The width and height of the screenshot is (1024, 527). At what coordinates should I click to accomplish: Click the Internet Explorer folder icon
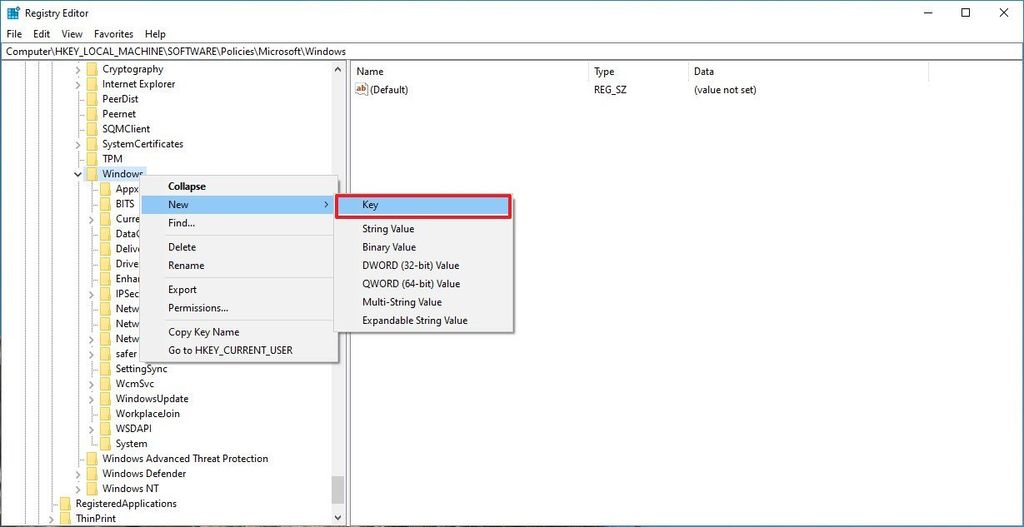[x=91, y=84]
